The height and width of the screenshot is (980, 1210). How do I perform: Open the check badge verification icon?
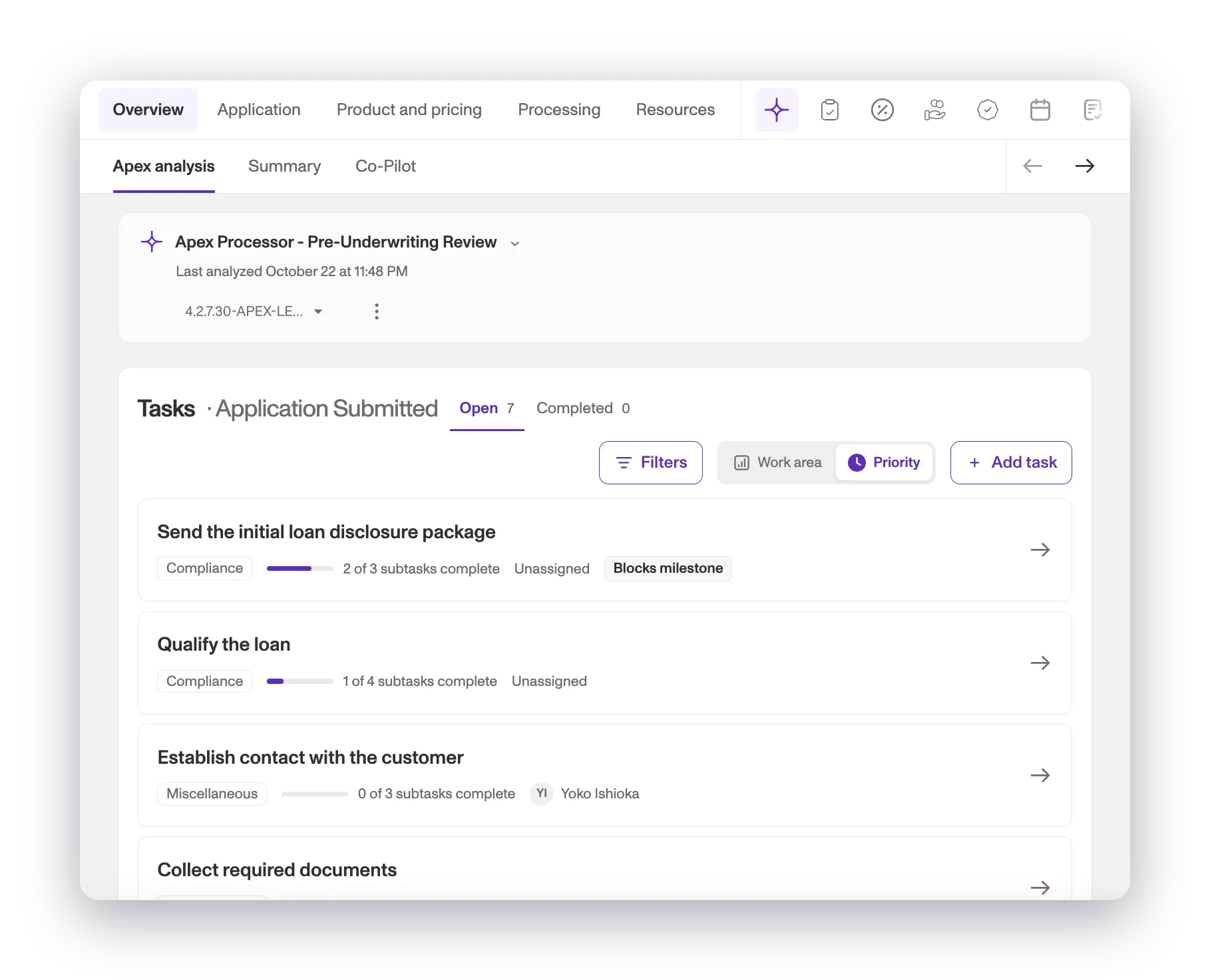pyautogui.click(x=988, y=110)
